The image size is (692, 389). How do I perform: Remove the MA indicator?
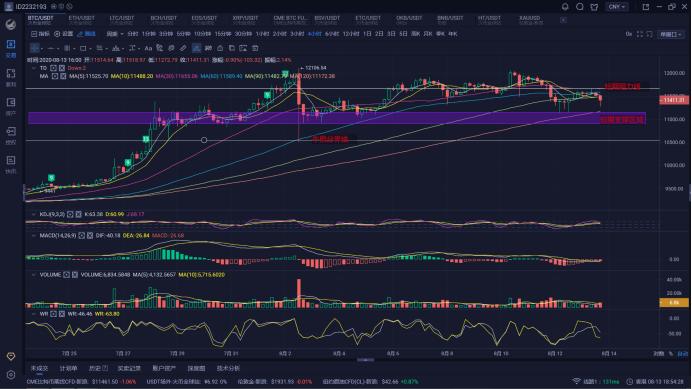pyautogui.click(x=63, y=76)
